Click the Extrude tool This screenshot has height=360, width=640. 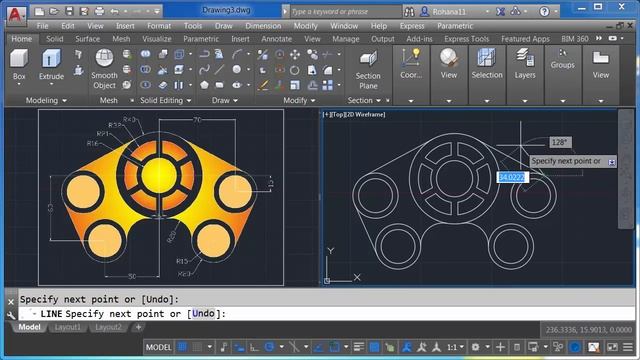51,64
